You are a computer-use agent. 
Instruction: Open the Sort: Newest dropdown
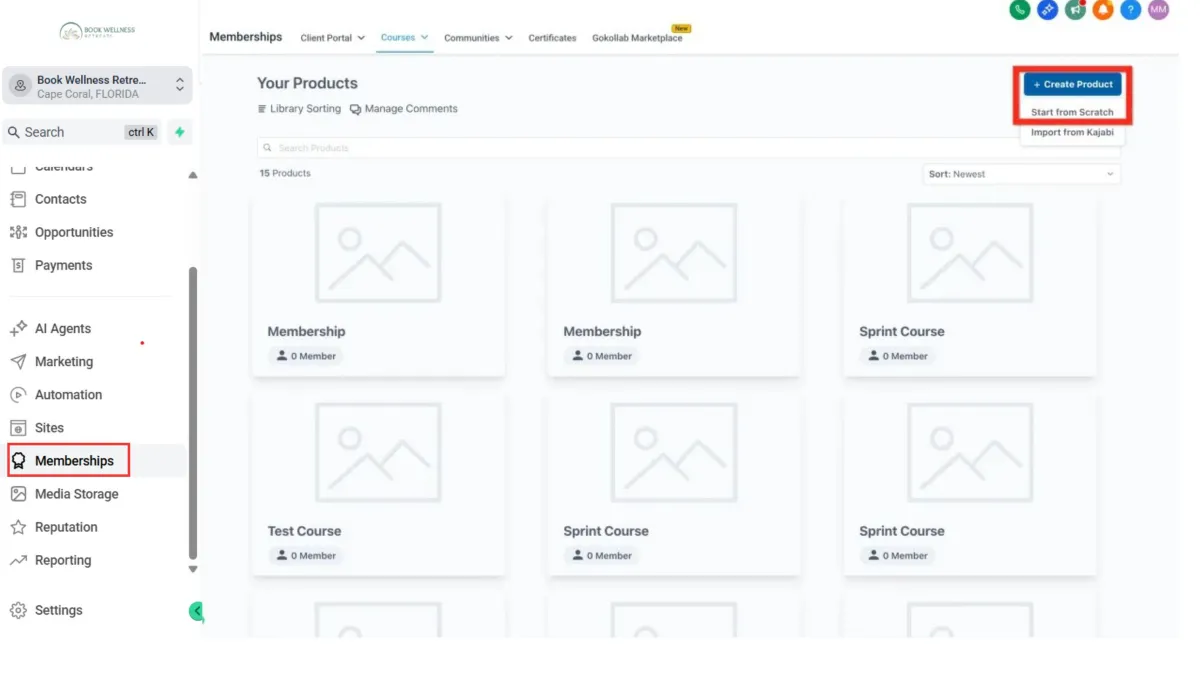point(1021,174)
